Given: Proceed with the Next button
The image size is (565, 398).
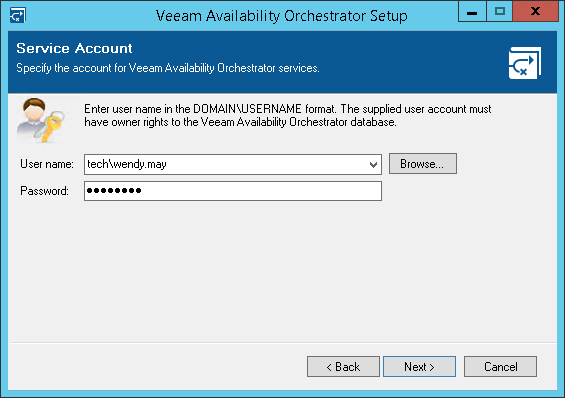Looking at the screenshot, I should [419, 367].
